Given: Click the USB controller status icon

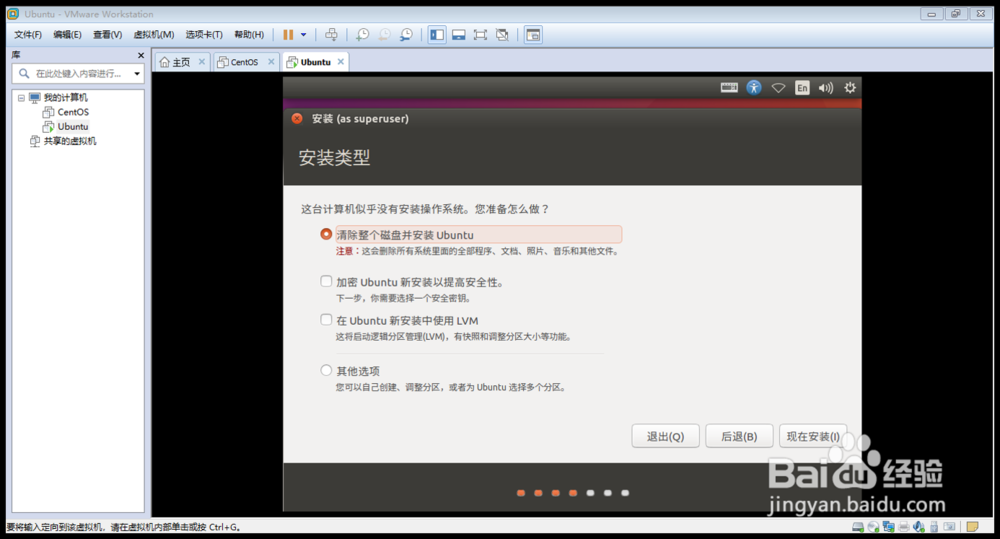Looking at the screenshot, I should point(934,527).
